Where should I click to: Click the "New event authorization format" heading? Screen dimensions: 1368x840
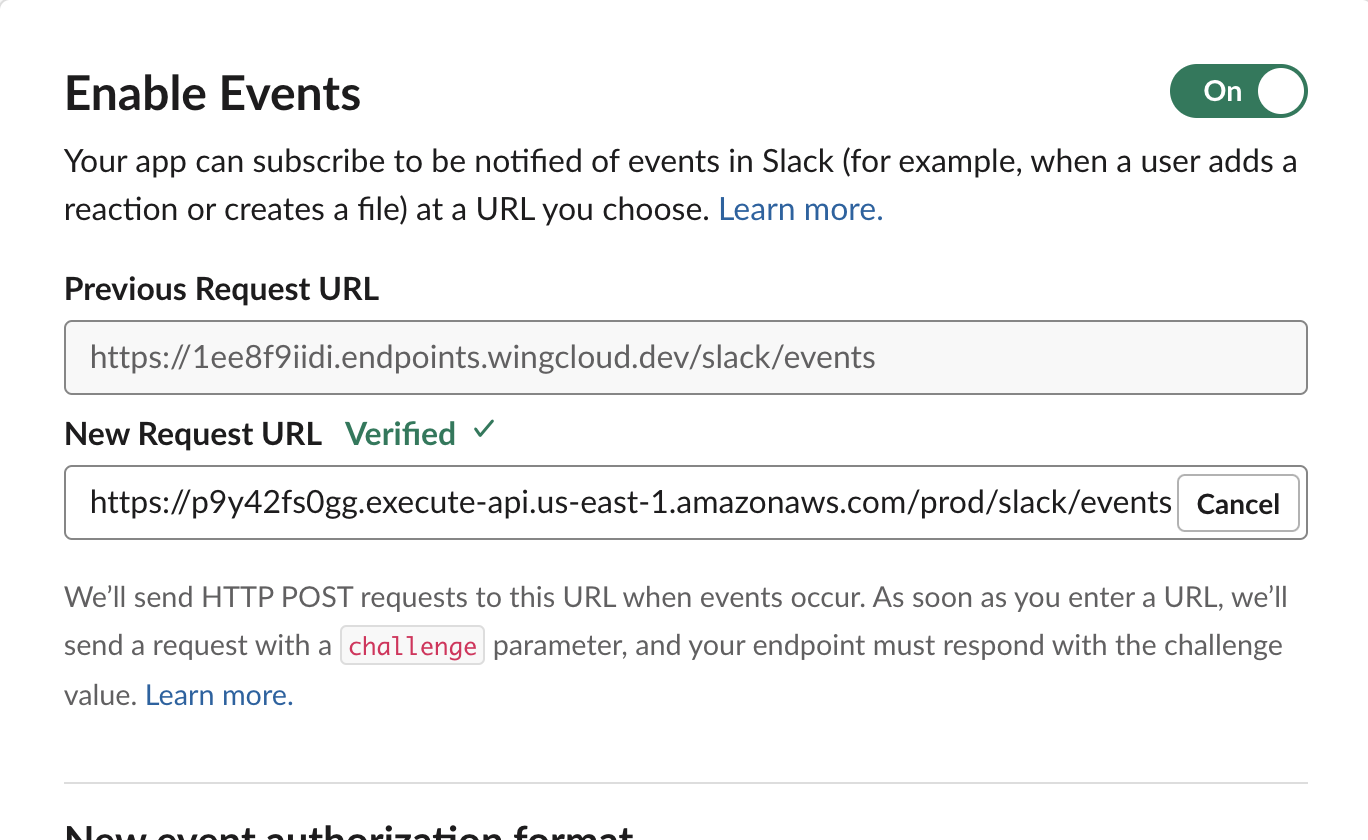click(x=348, y=832)
